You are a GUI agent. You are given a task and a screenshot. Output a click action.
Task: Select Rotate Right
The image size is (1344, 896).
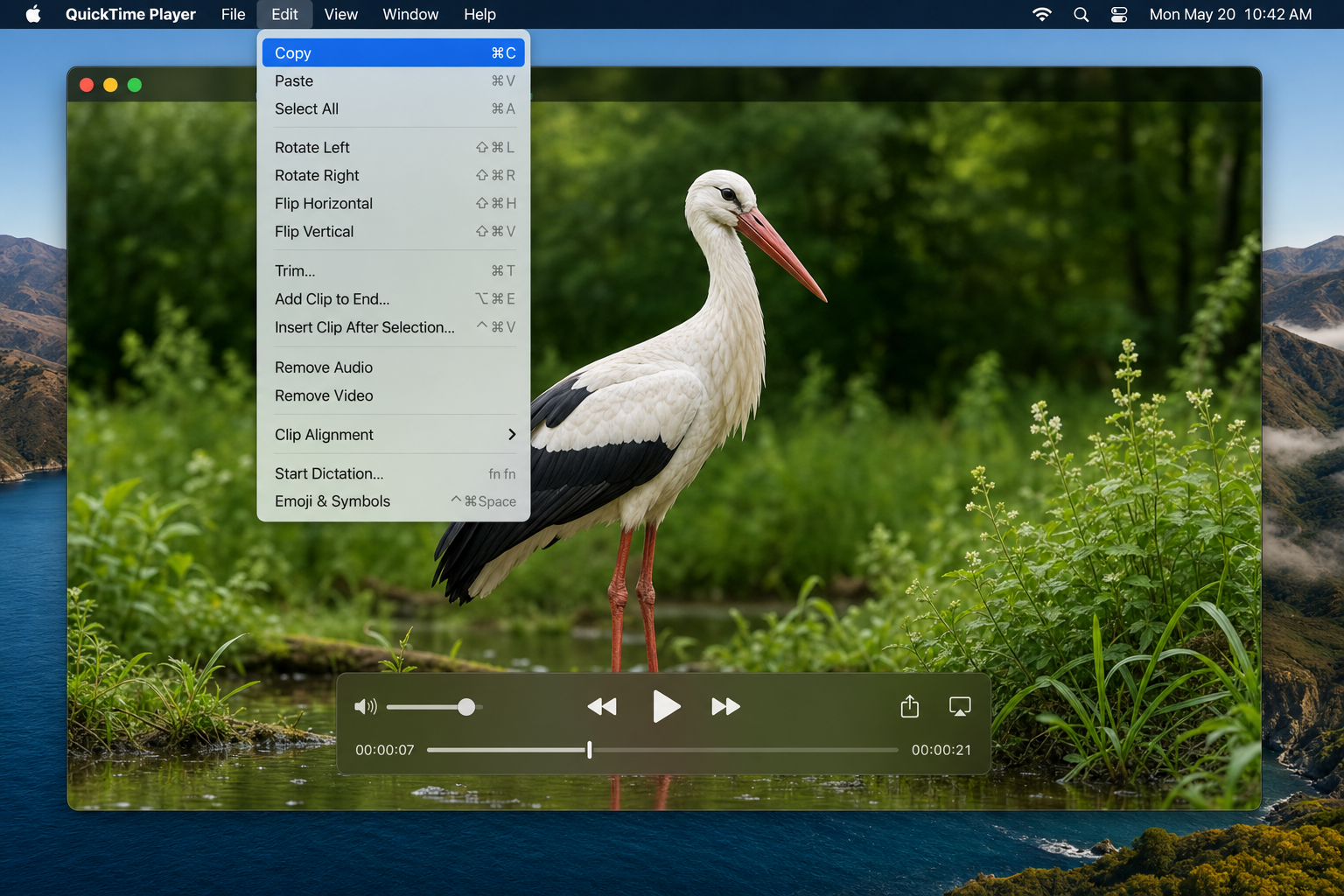click(x=394, y=175)
